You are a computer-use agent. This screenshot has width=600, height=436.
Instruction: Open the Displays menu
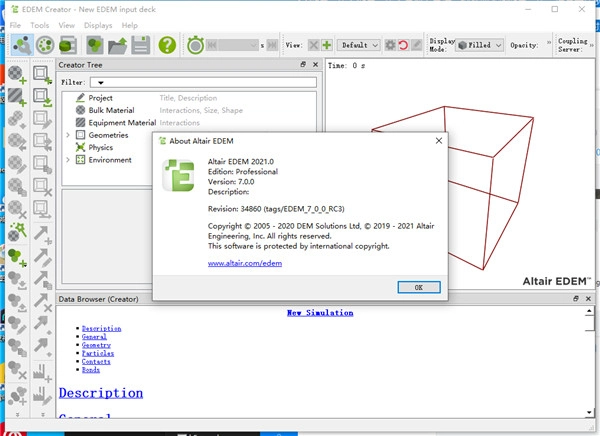click(x=98, y=25)
